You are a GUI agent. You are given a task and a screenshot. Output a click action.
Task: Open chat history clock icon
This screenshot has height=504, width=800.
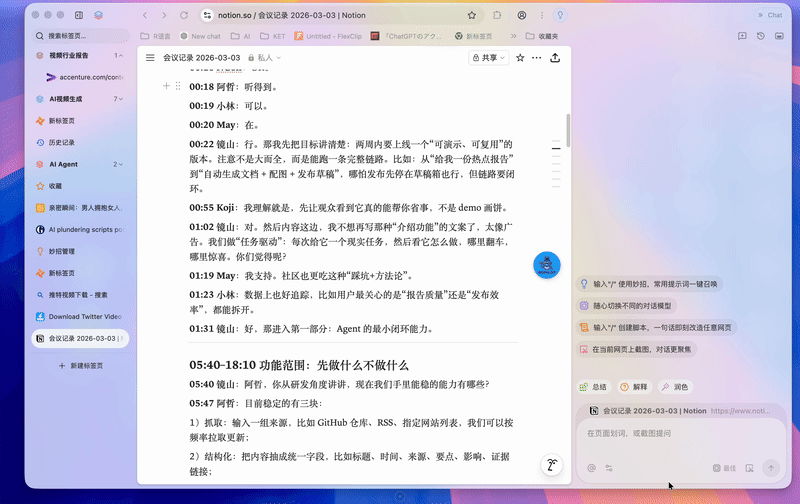click(x=761, y=36)
